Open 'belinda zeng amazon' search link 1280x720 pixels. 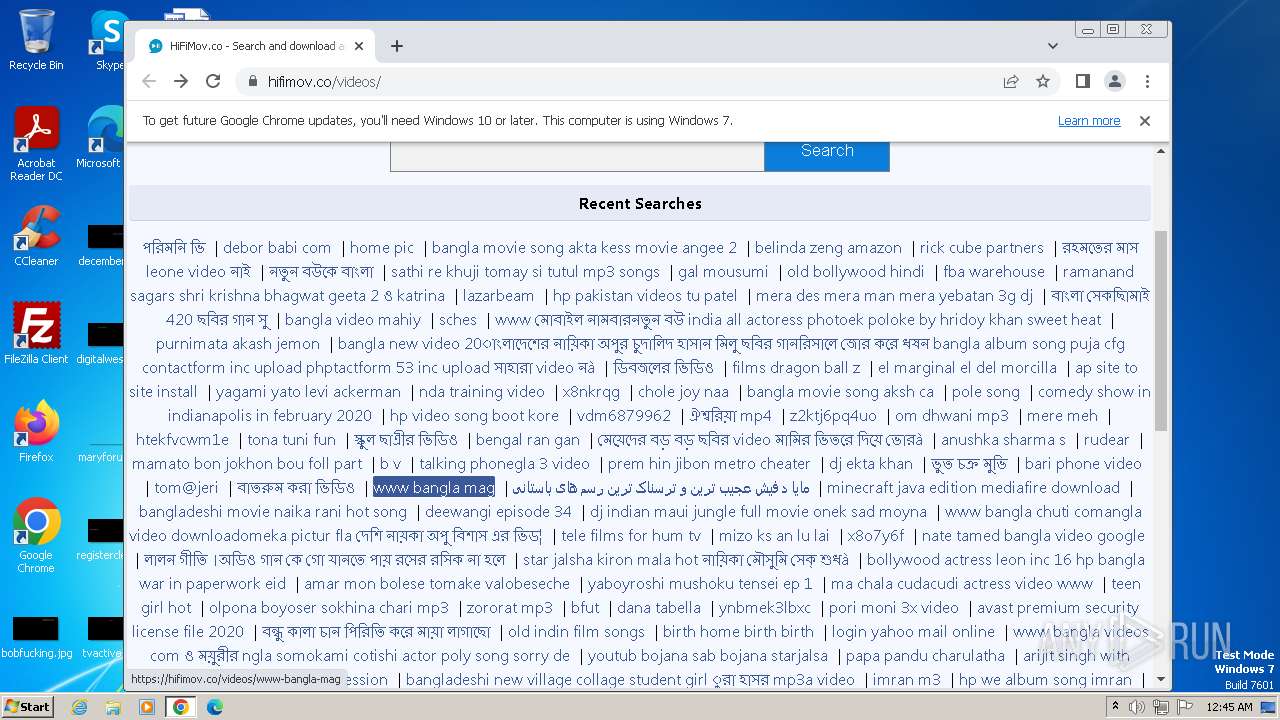coord(828,248)
